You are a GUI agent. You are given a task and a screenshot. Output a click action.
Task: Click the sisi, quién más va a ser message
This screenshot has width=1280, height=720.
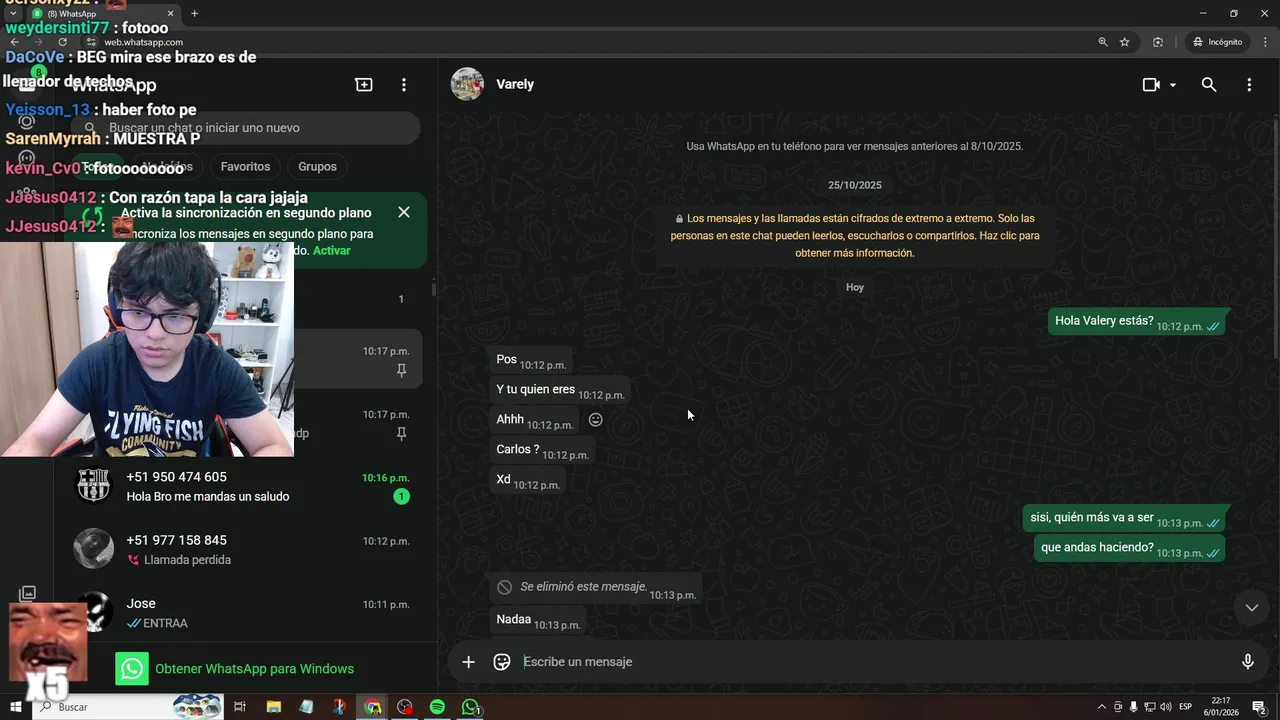click(1125, 519)
